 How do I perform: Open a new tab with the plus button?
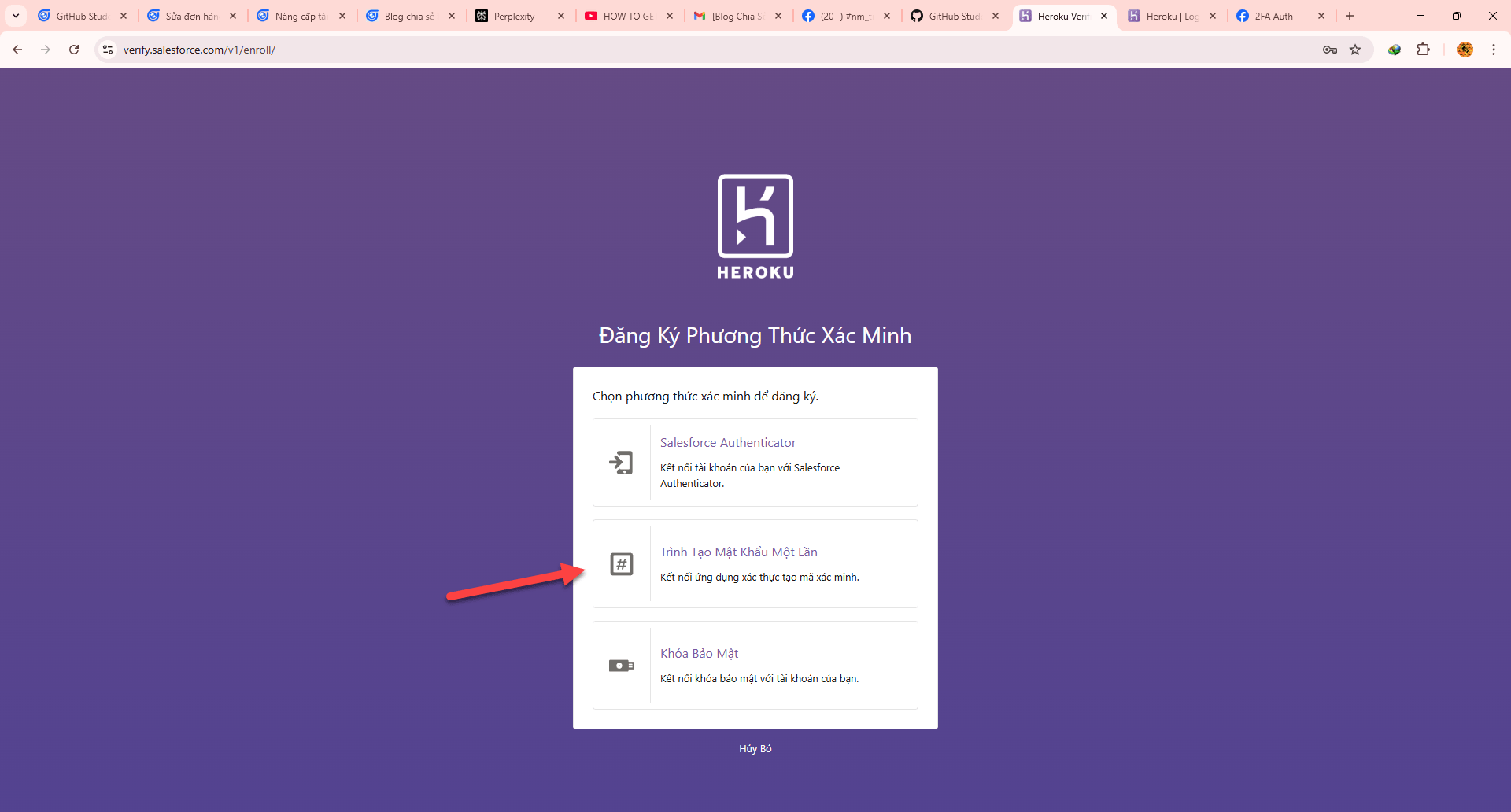point(1350,16)
